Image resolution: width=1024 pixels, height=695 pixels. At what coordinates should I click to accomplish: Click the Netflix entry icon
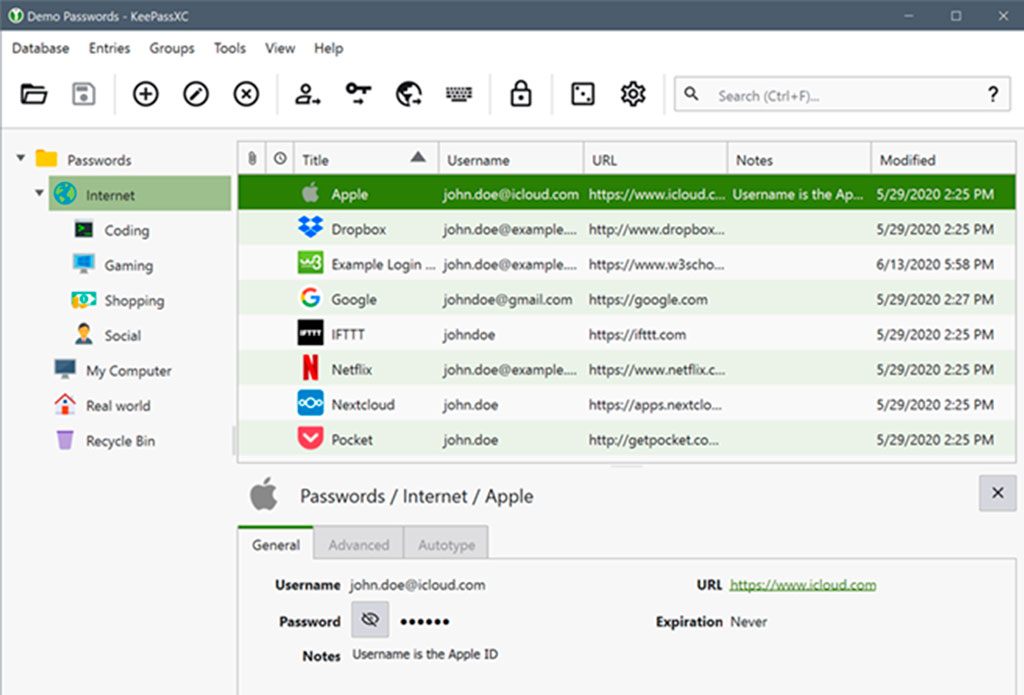tap(310, 368)
